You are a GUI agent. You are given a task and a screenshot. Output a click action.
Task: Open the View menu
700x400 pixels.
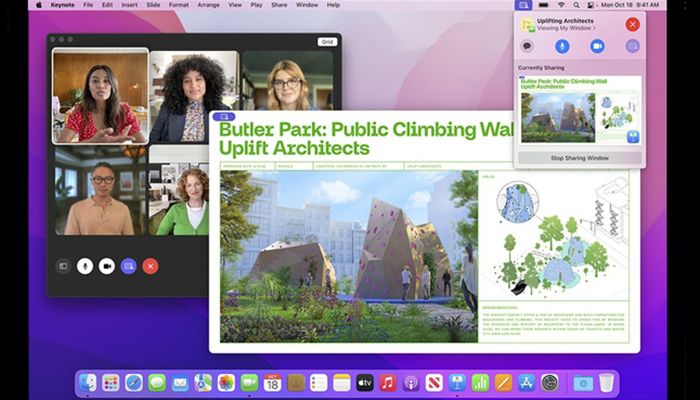point(235,5)
